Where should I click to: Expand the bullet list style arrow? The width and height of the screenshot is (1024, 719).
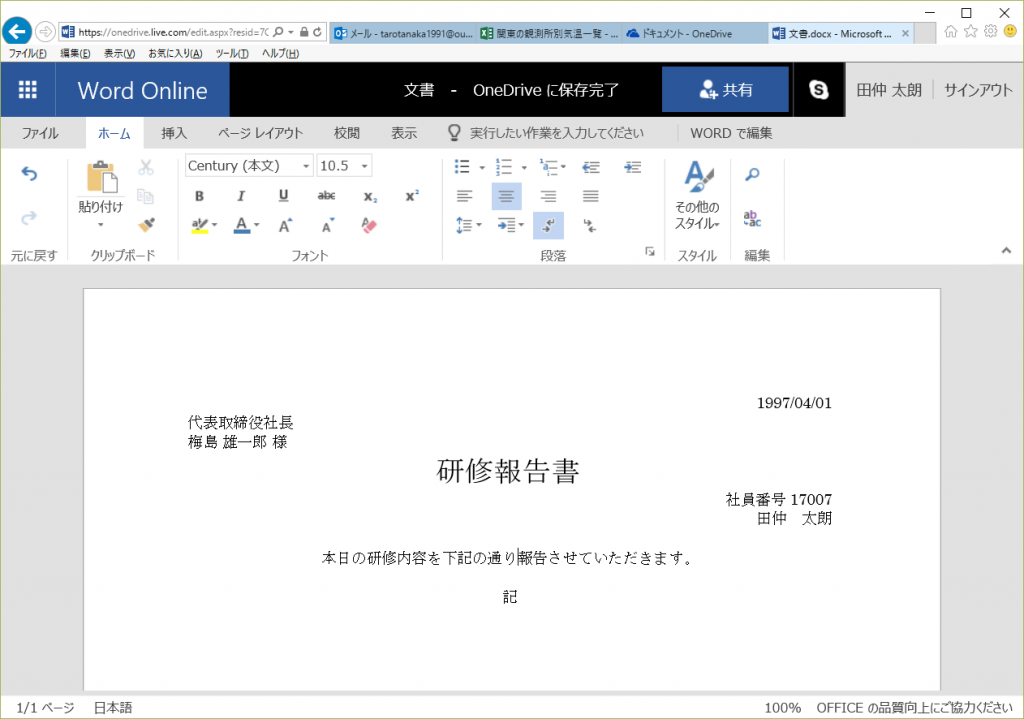pos(482,168)
